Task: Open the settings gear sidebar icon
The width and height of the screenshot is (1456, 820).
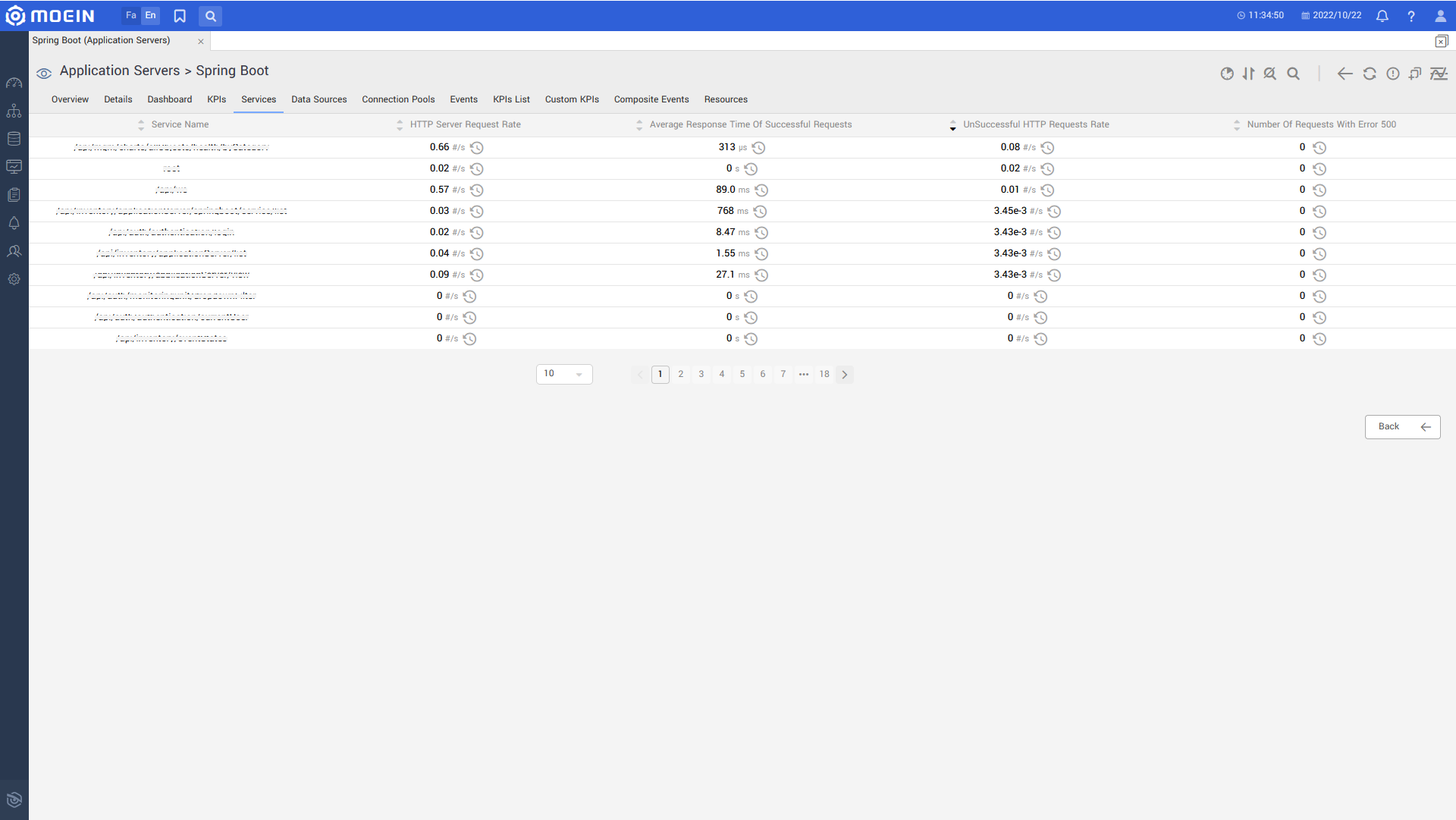Action: [x=14, y=279]
